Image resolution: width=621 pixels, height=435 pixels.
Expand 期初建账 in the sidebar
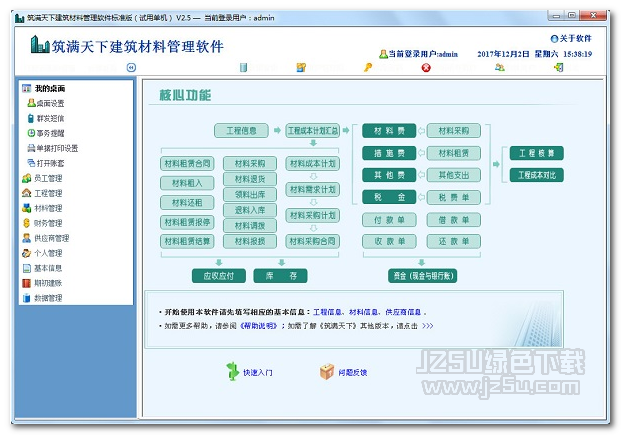pyautogui.click(x=42, y=283)
